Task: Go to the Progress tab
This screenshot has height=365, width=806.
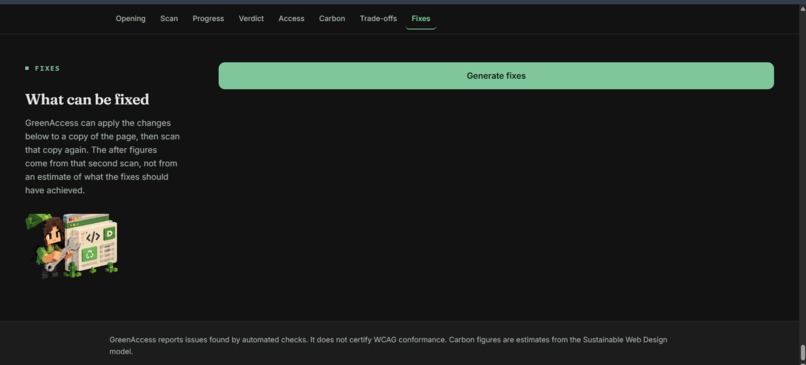Action: pyautogui.click(x=208, y=19)
